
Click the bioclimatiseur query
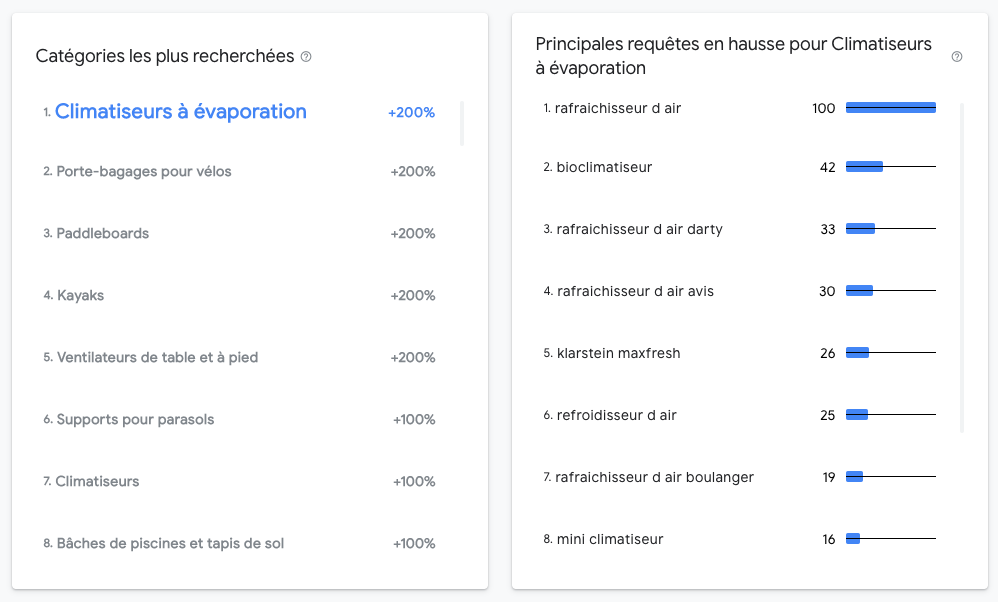pyautogui.click(x=604, y=167)
